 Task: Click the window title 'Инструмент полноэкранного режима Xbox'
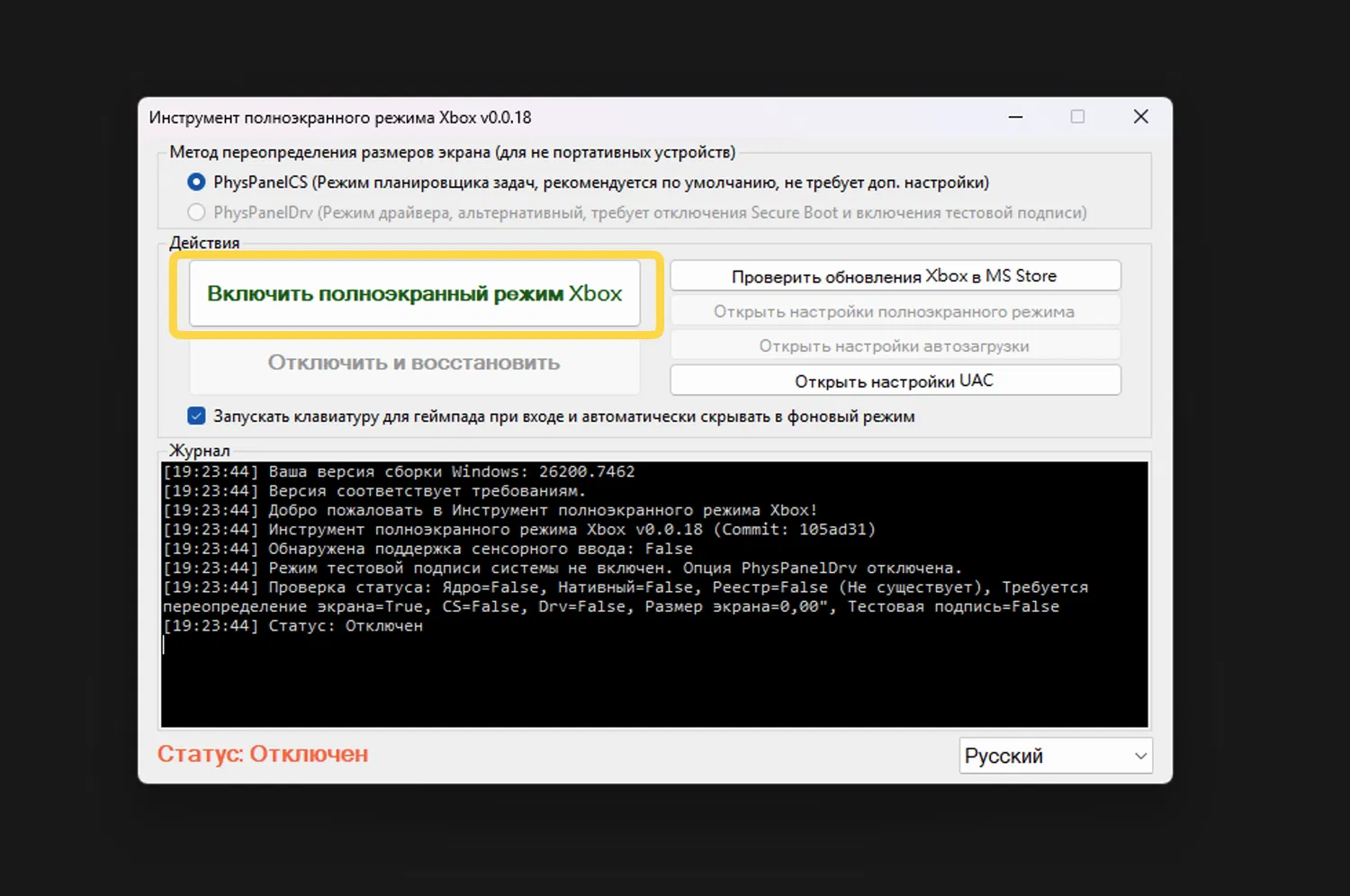coord(340,118)
